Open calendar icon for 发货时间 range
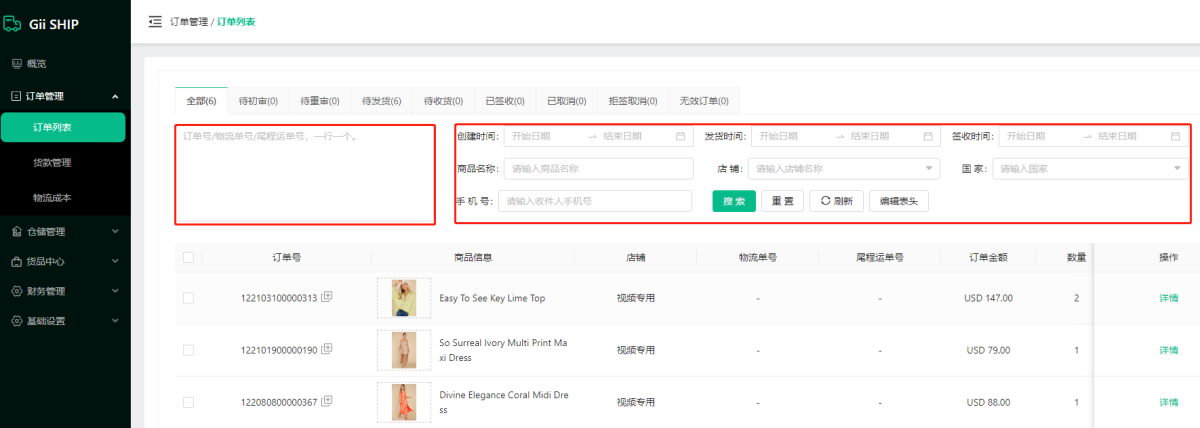Screen dimensions: 1200x428 coord(928,136)
